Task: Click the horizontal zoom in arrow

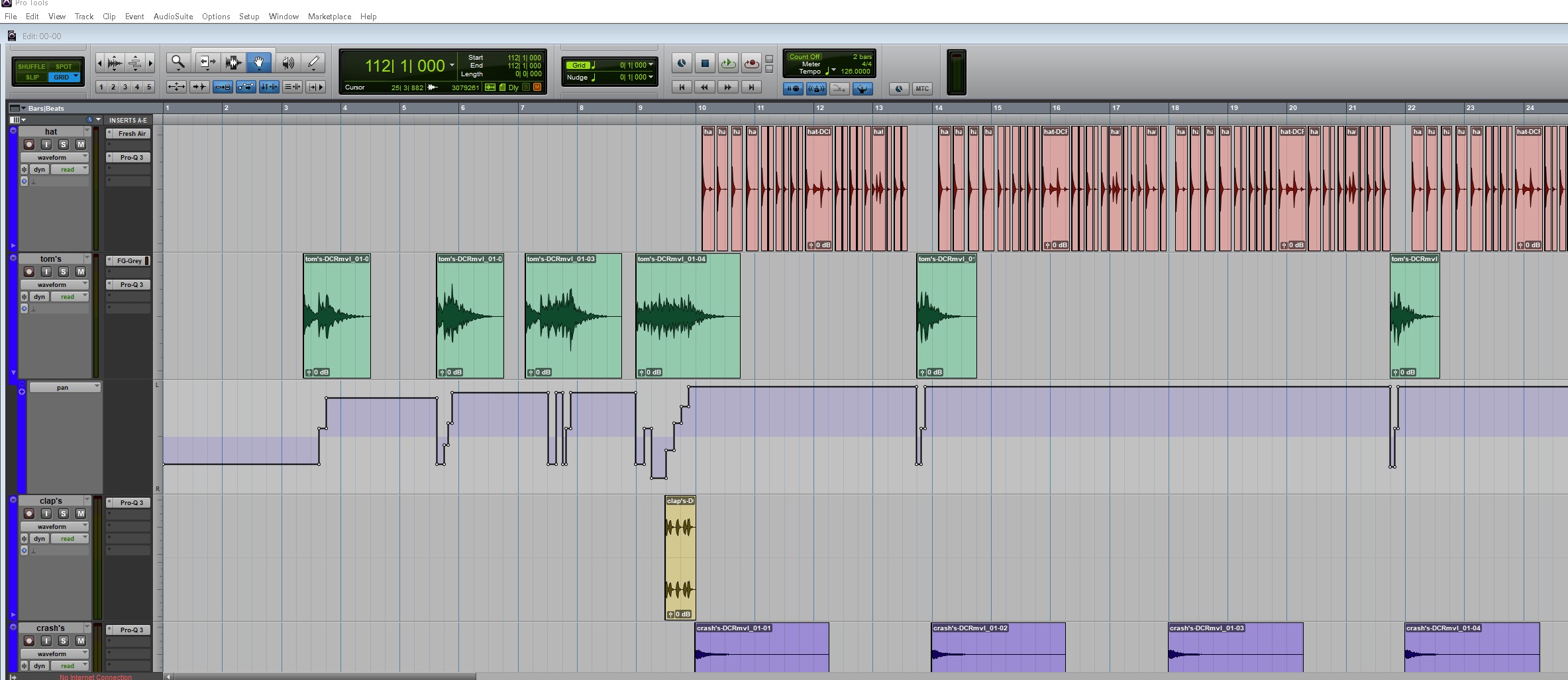Action: pyautogui.click(x=150, y=64)
